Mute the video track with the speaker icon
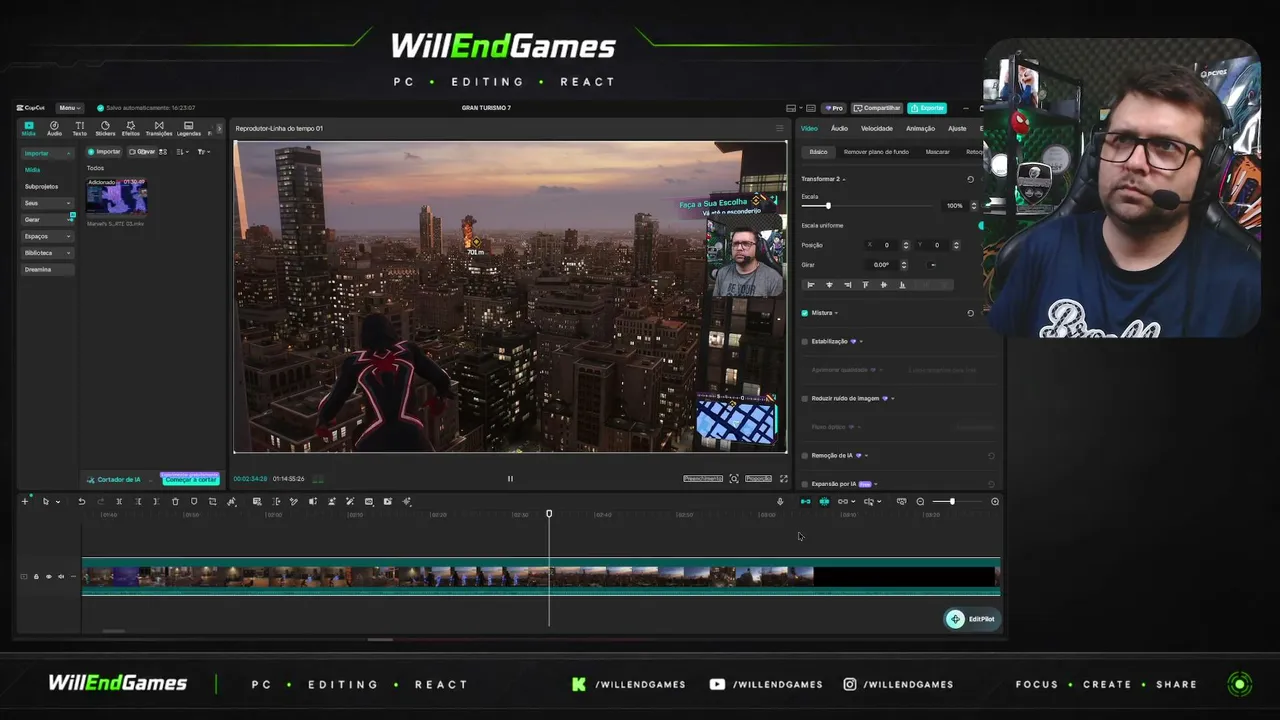The image size is (1280, 720). coord(60,576)
